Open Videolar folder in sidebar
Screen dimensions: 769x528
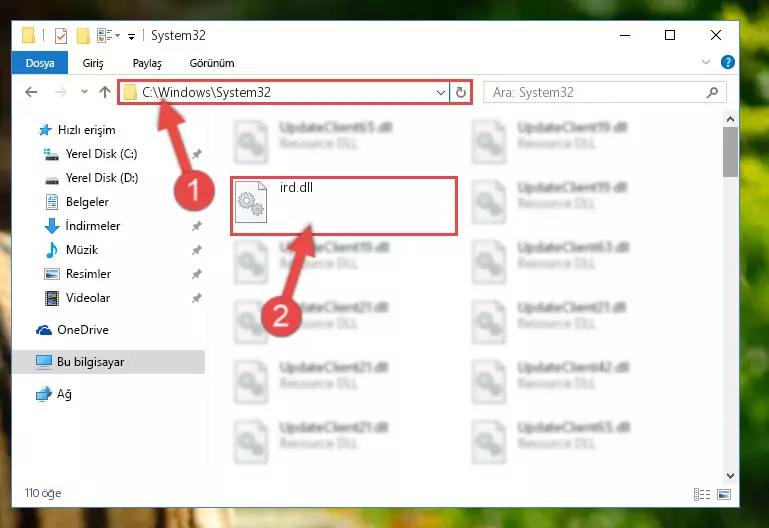point(88,298)
